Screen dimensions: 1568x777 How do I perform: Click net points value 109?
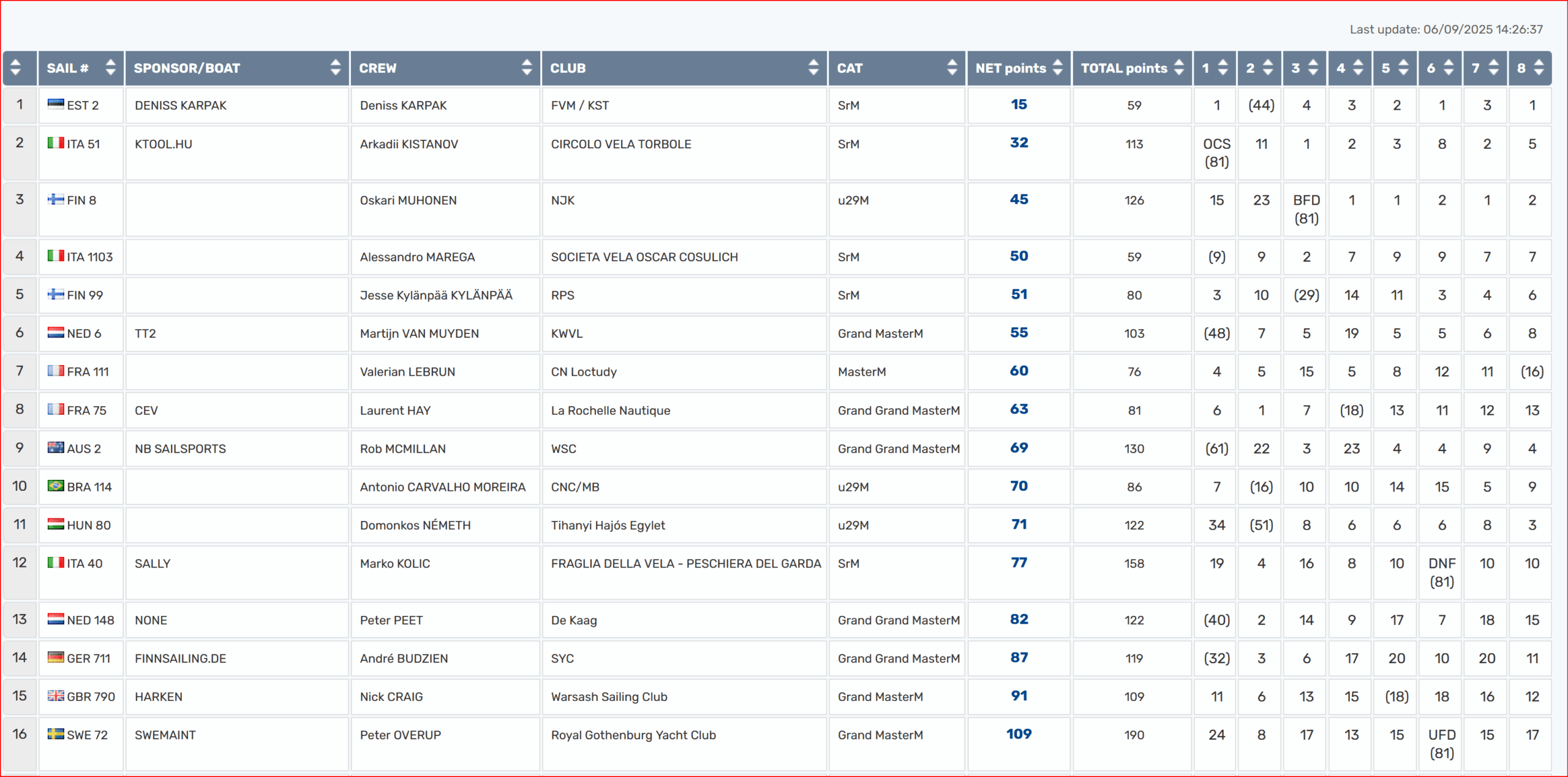click(x=1019, y=734)
